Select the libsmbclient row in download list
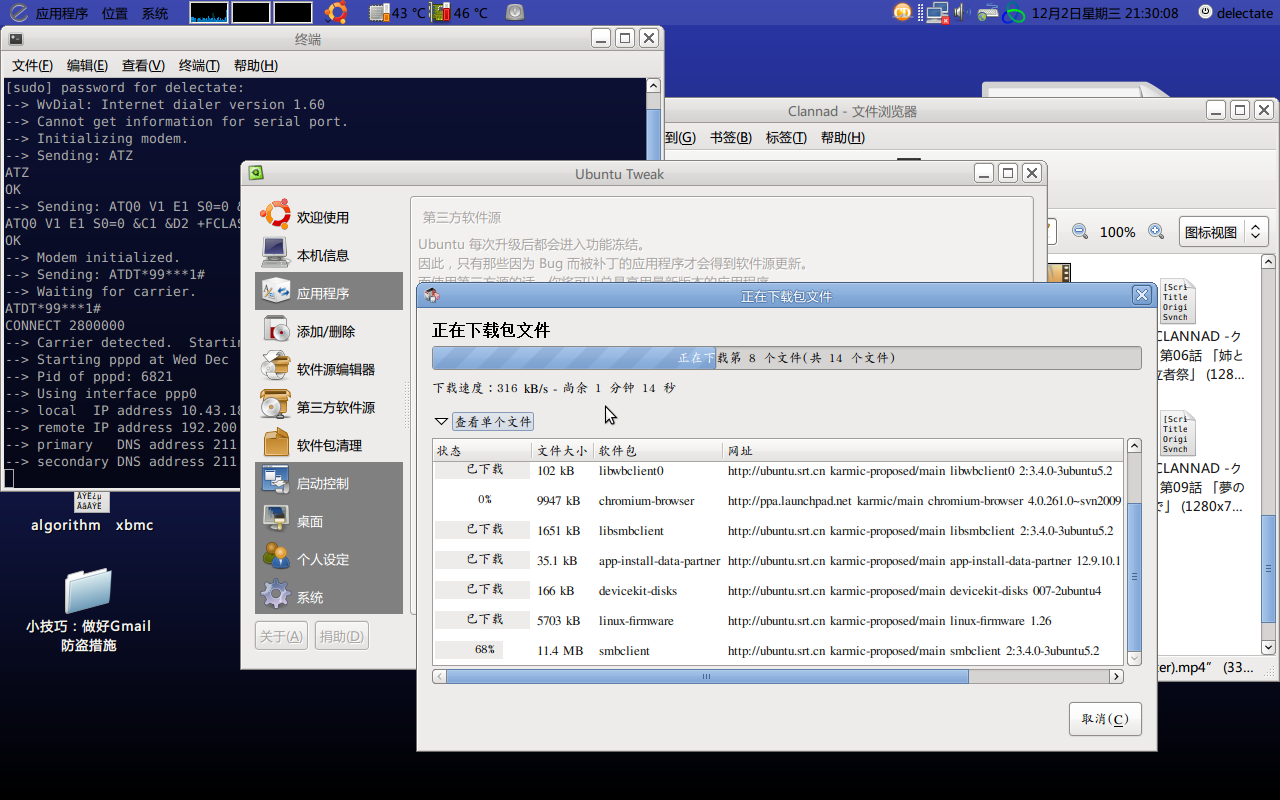The width and height of the screenshot is (1280, 800). point(778,531)
